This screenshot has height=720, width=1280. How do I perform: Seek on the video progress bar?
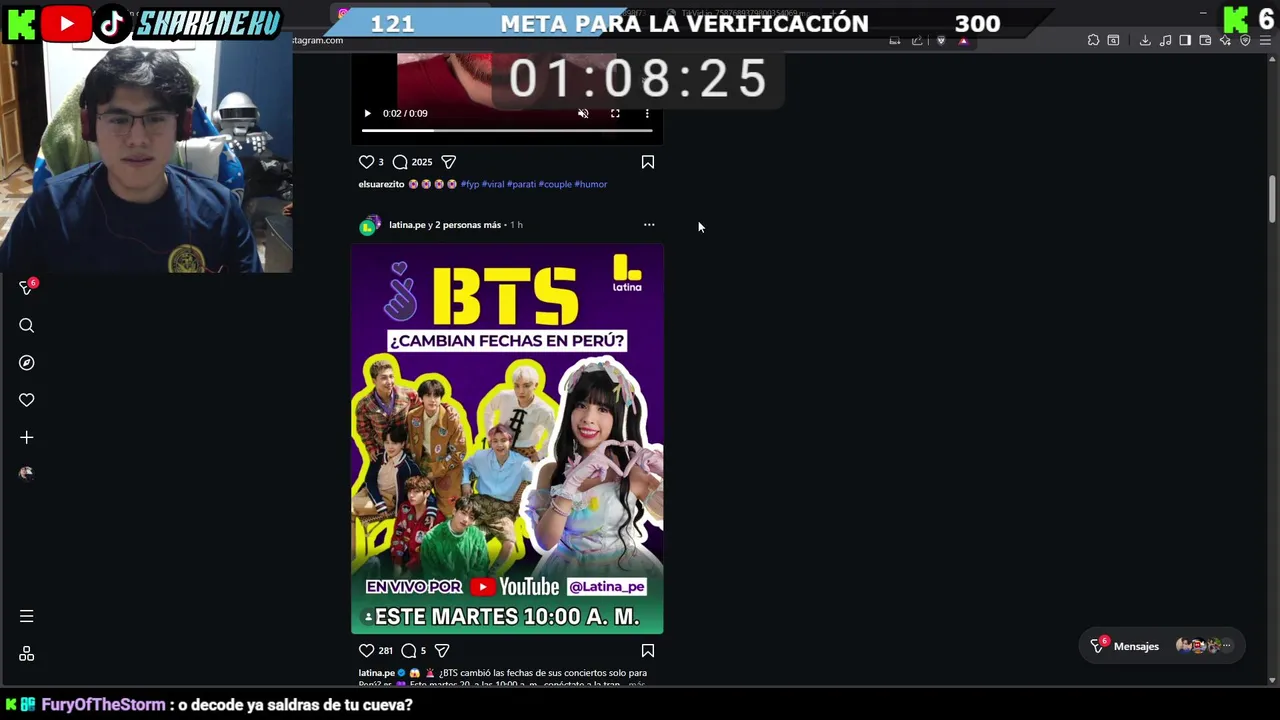click(x=507, y=130)
